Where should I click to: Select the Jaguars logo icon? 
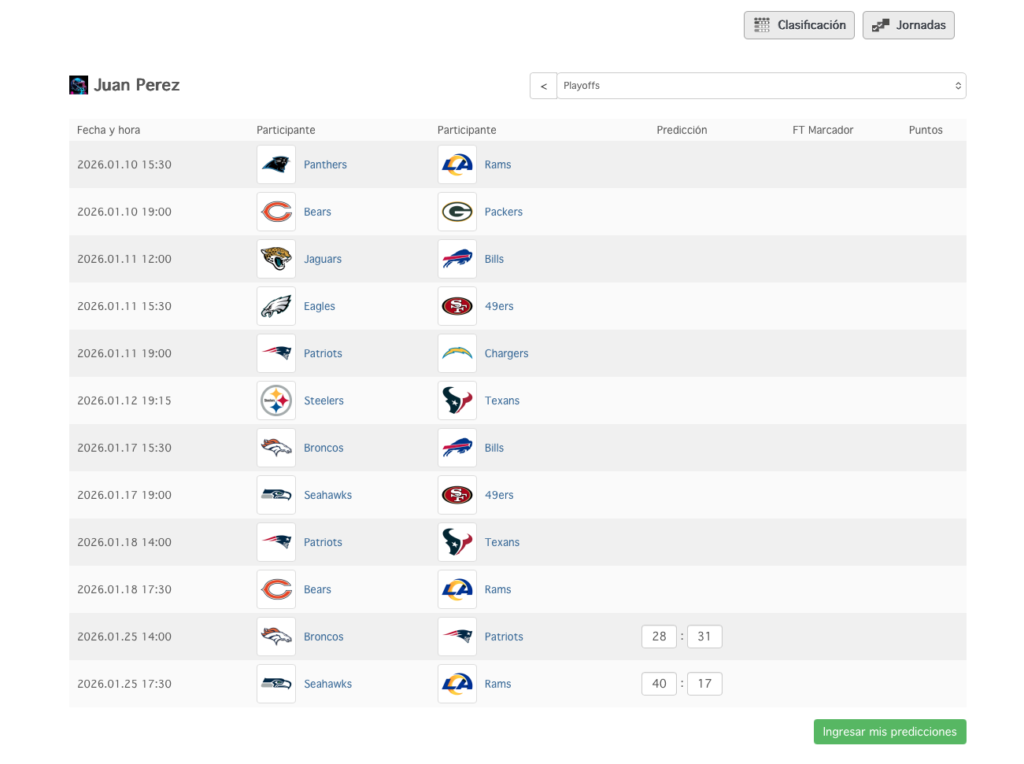coord(276,259)
